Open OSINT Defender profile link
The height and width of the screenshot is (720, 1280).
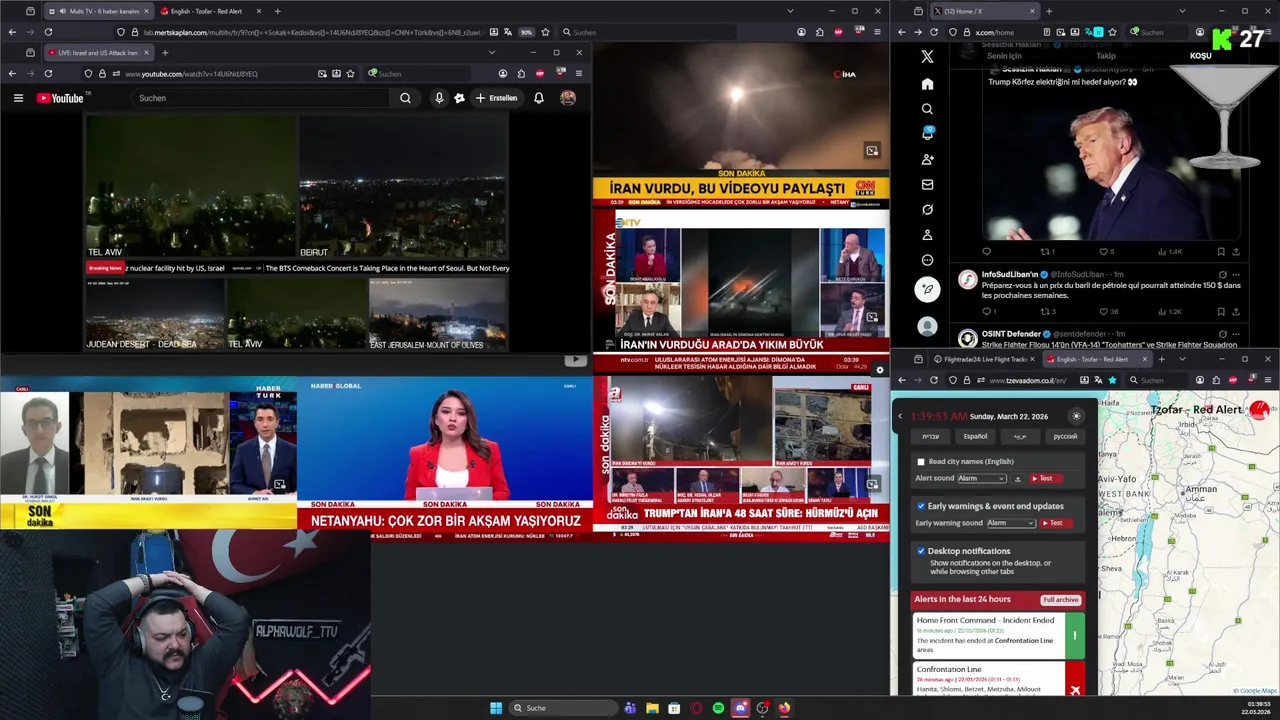point(1013,333)
